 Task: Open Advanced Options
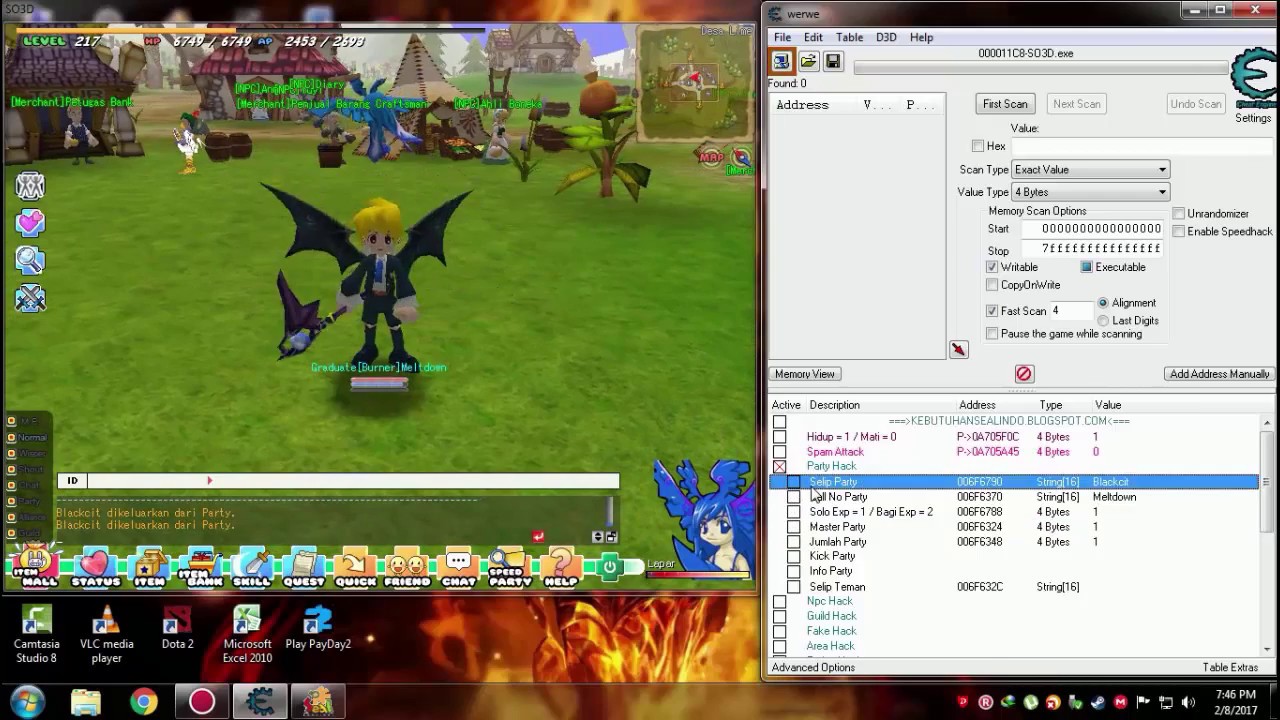point(813,668)
